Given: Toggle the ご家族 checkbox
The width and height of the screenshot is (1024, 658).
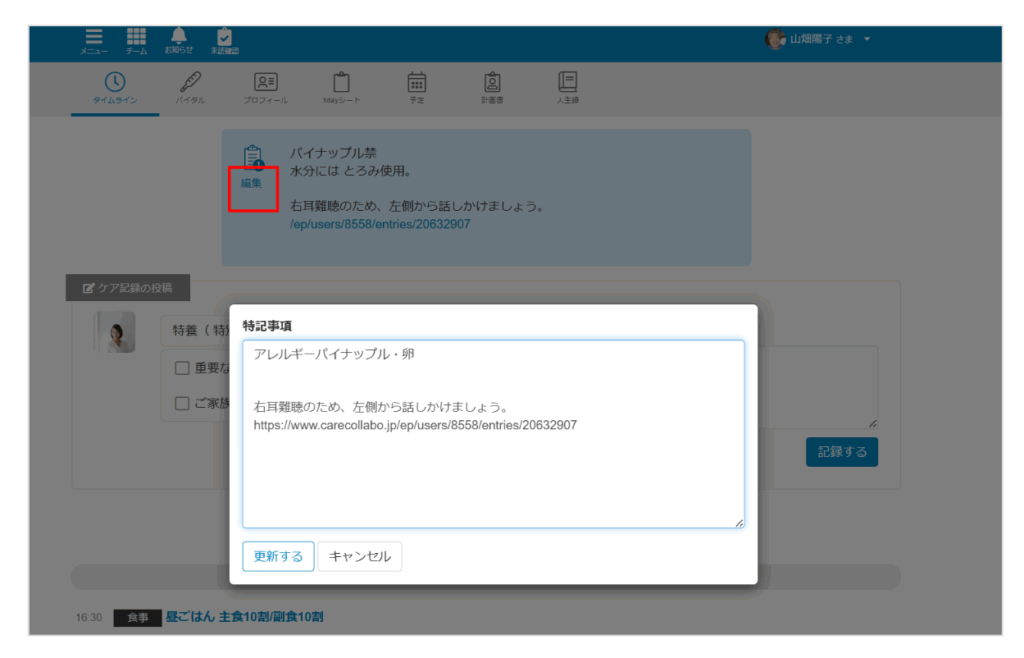Looking at the screenshot, I should pyautogui.click(x=182, y=404).
